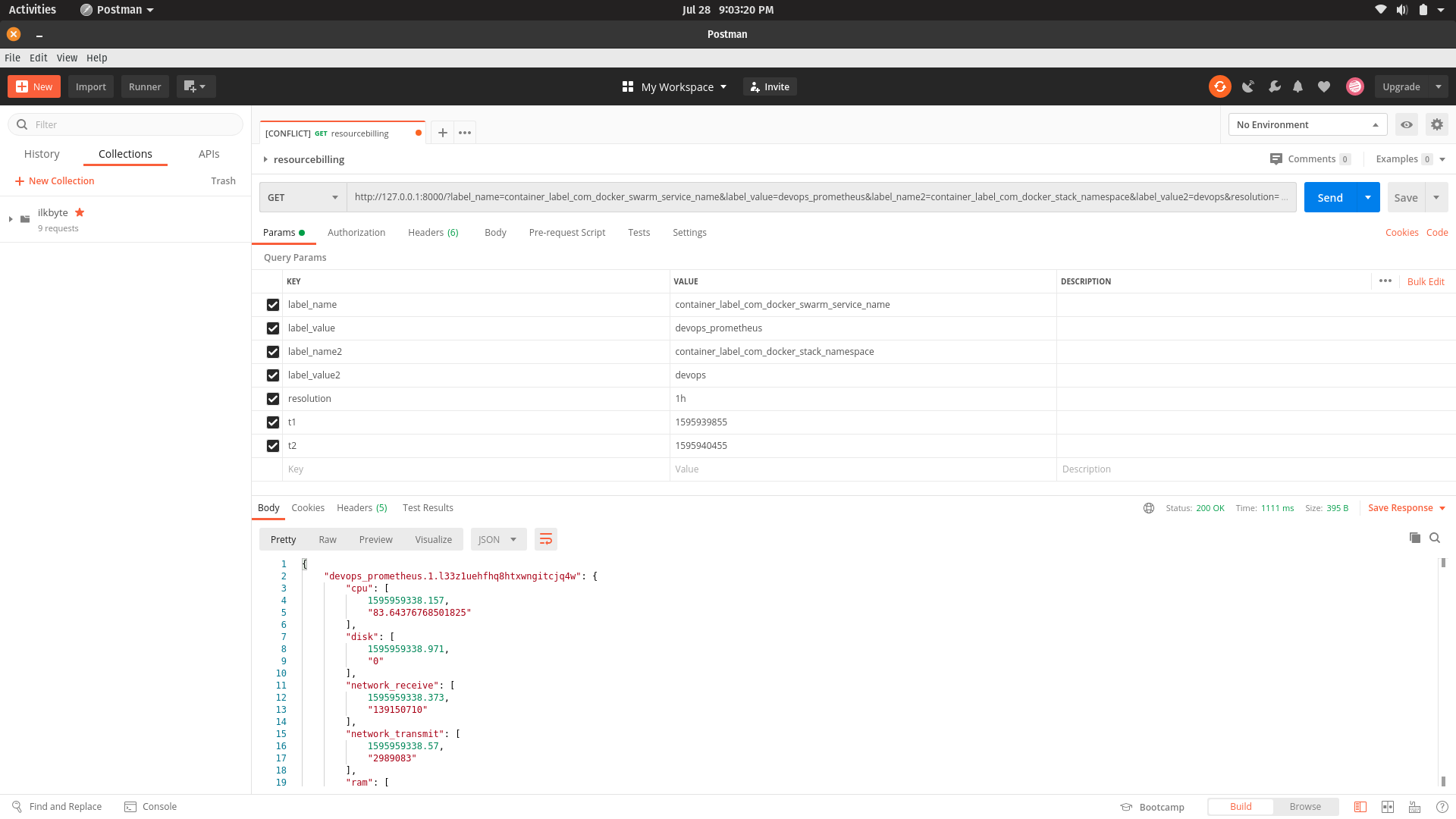1456x819 pixels.
Task: Click the sync status icon
Action: point(1219,86)
